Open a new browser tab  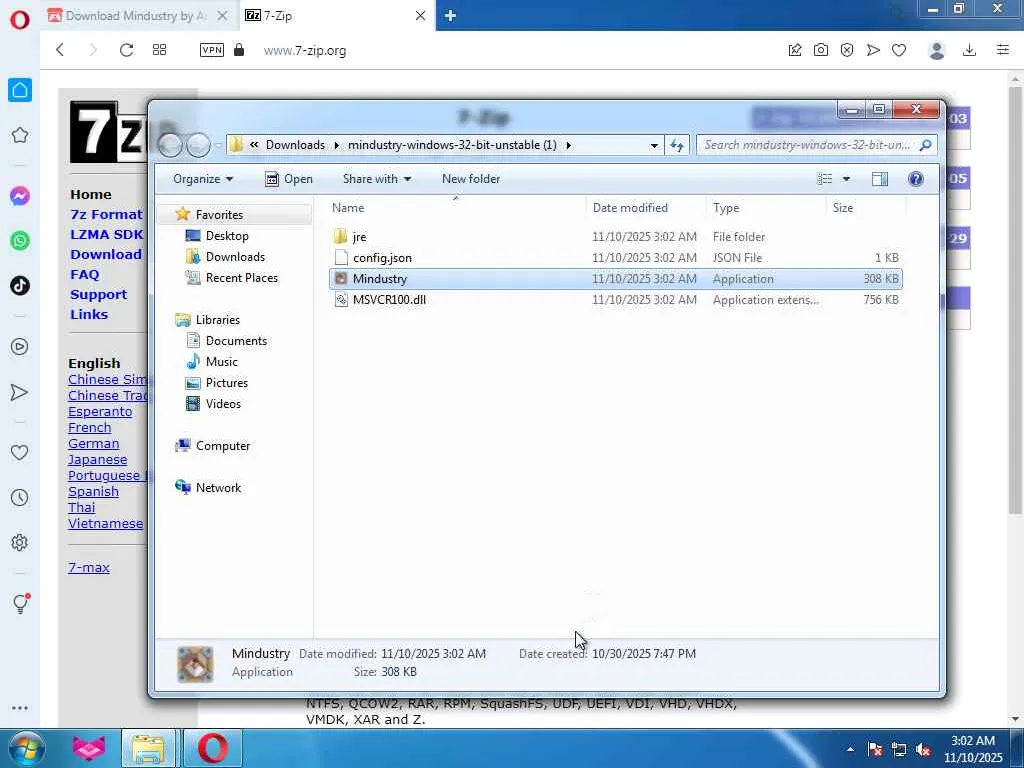coord(451,16)
